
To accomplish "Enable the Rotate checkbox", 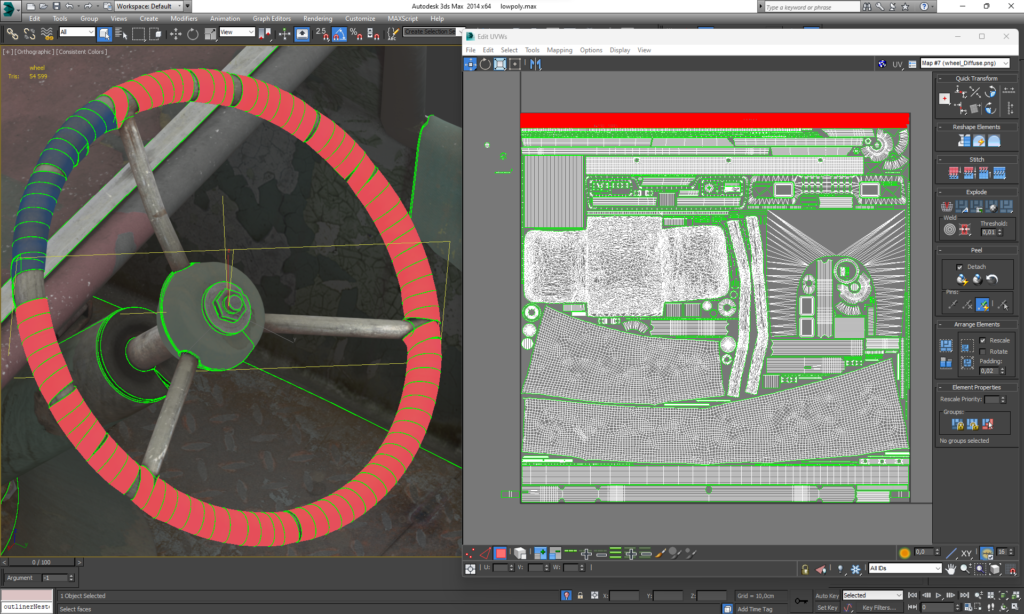I will pyautogui.click(x=981, y=351).
